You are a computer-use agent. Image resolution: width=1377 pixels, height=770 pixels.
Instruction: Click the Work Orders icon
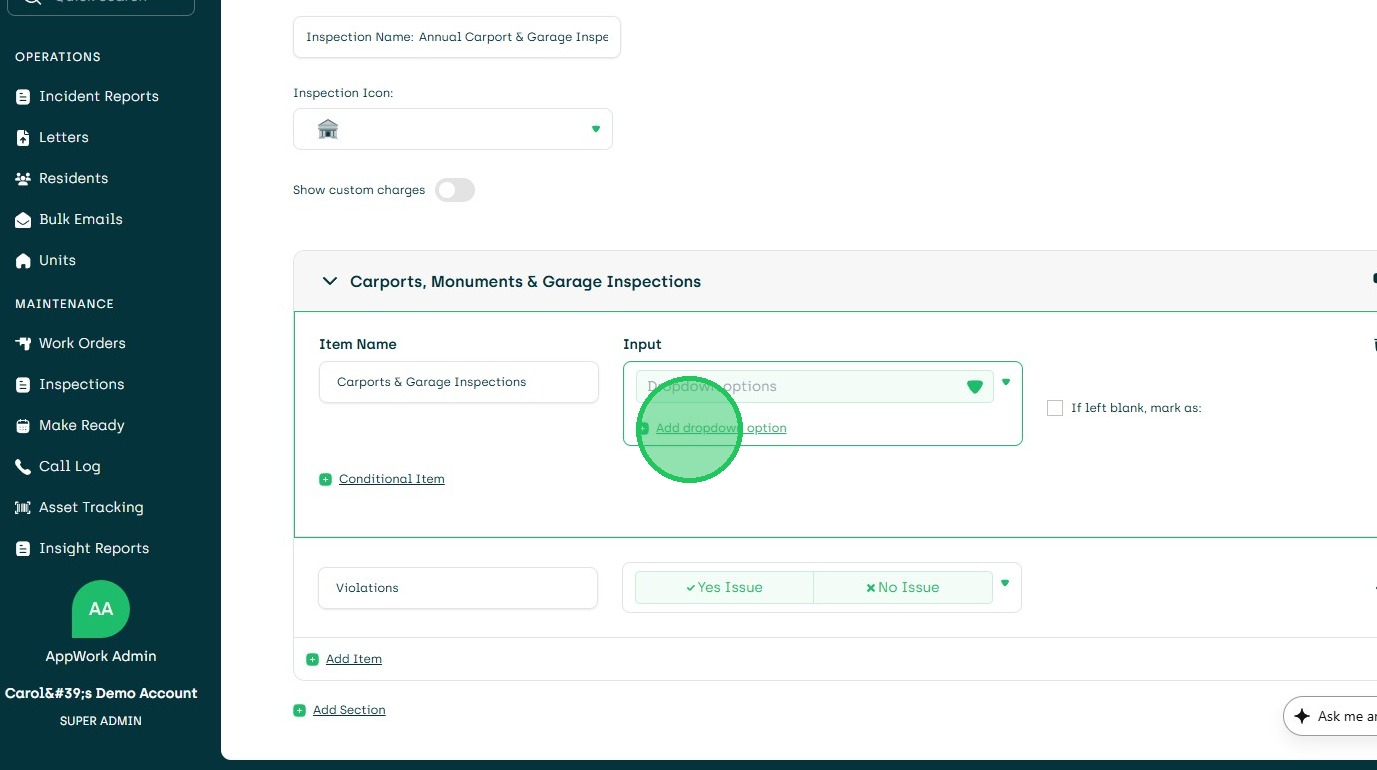23,344
